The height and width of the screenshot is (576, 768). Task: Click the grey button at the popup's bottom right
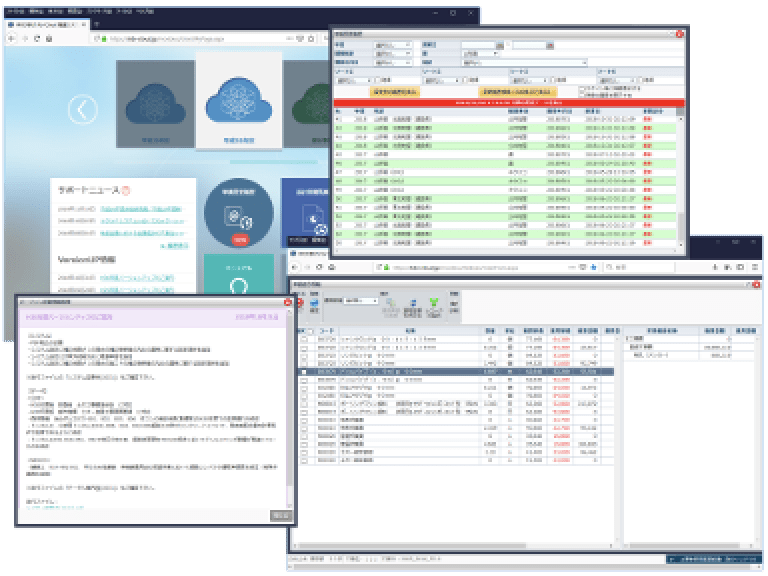pyautogui.click(x=281, y=515)
